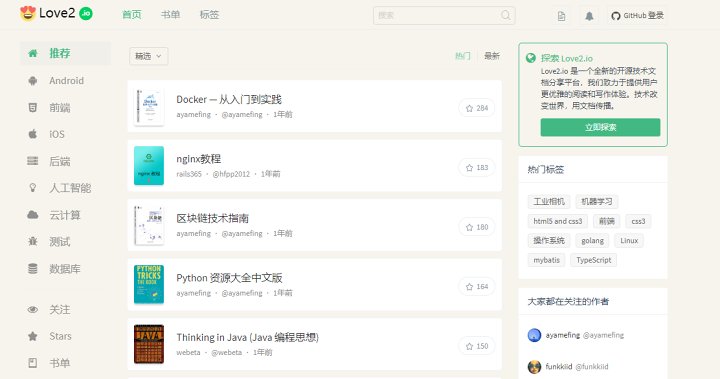Viewport: 720px width, 379px height.
Task: Click funkkiid's avatar in authors list
Action: [534, 367]
